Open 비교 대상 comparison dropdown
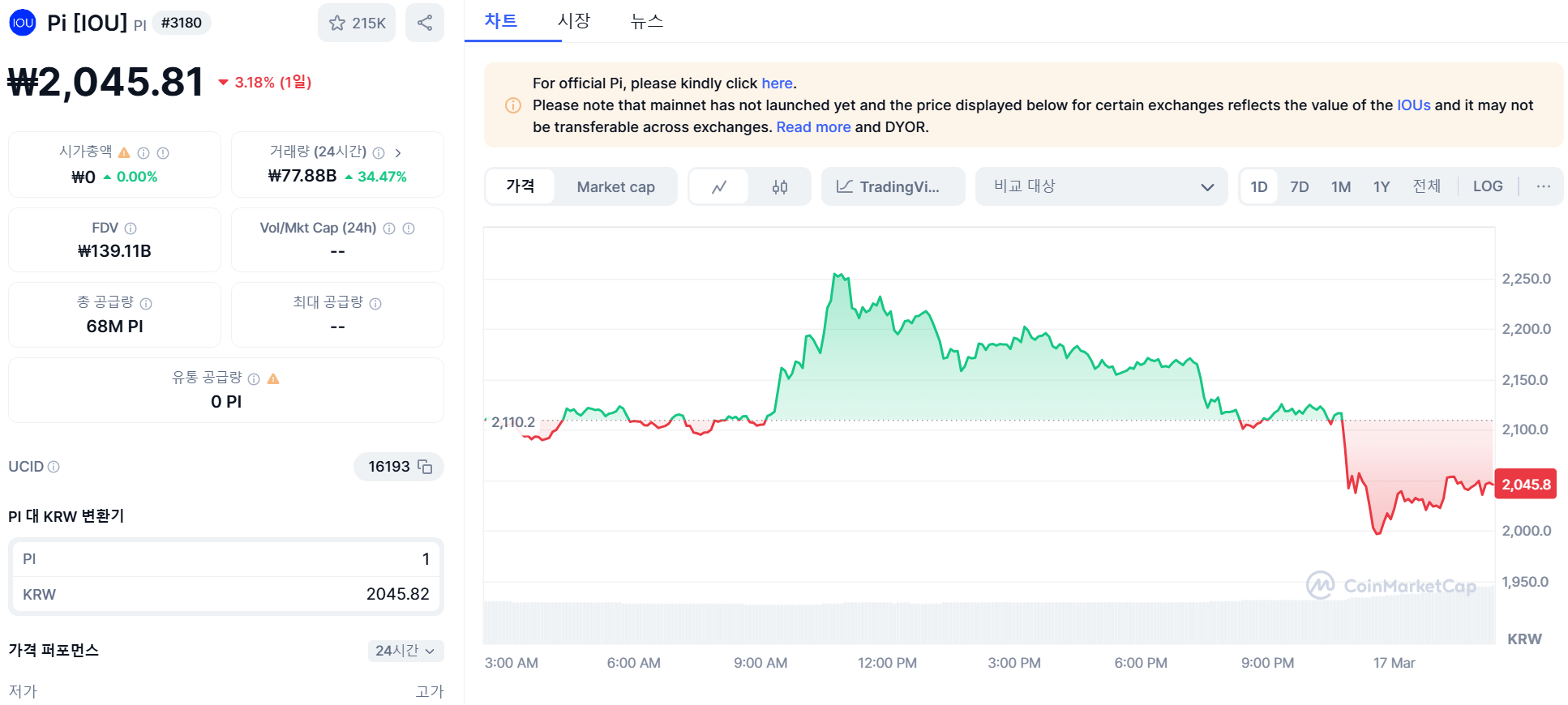Image resolution: width=1568 pixels, height=705 pixels. tap(1102, 186)
